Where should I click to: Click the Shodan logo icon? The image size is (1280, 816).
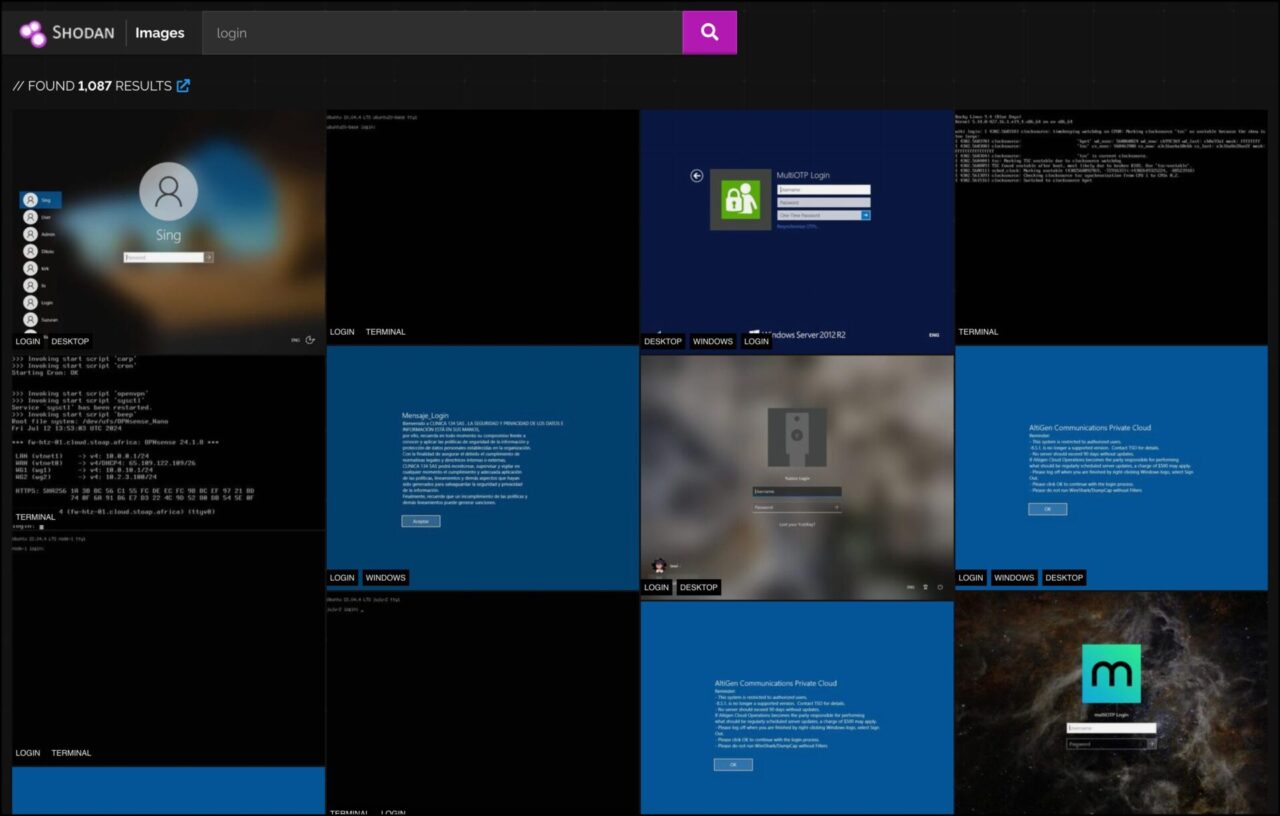tap(33, 33)
